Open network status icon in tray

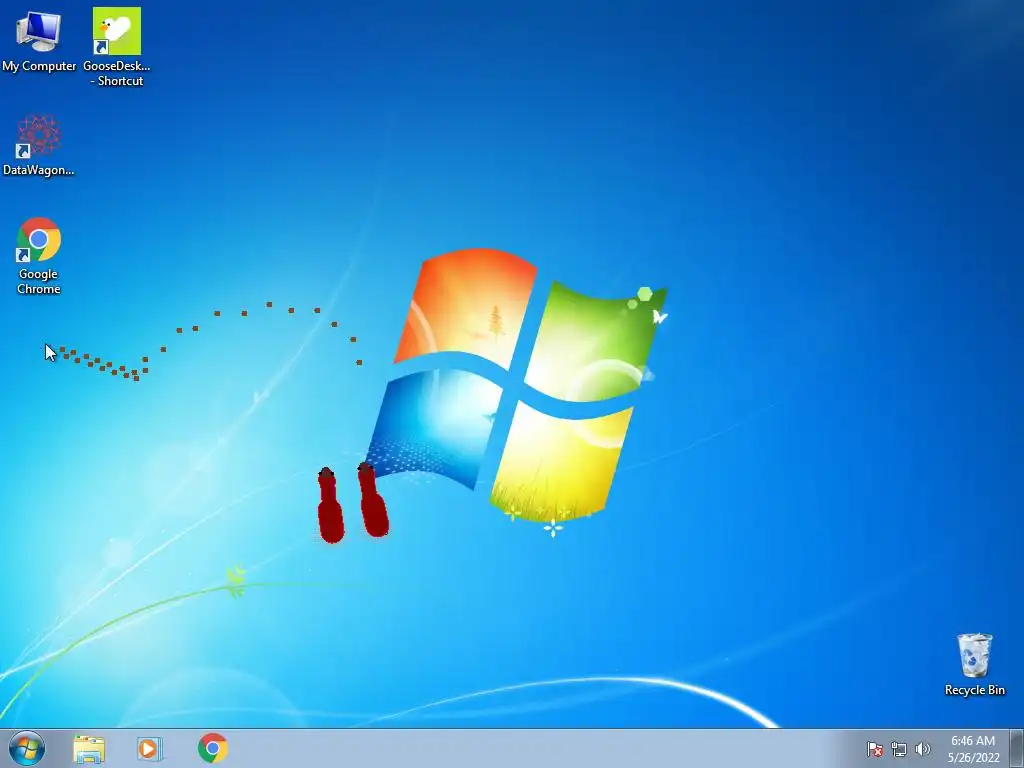tap(899, 749)
